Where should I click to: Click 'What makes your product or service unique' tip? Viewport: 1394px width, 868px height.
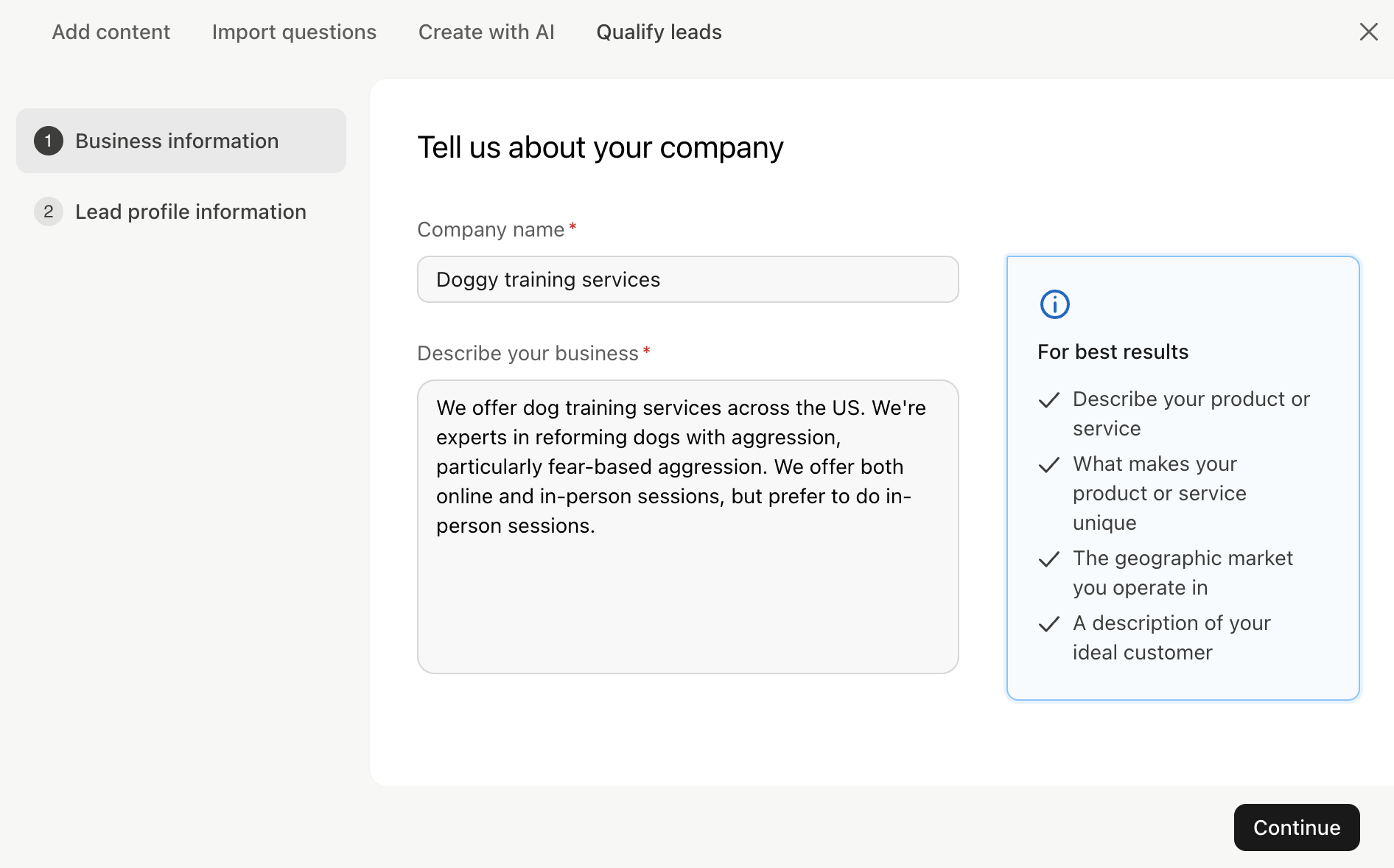click(x=1160, y=493)
